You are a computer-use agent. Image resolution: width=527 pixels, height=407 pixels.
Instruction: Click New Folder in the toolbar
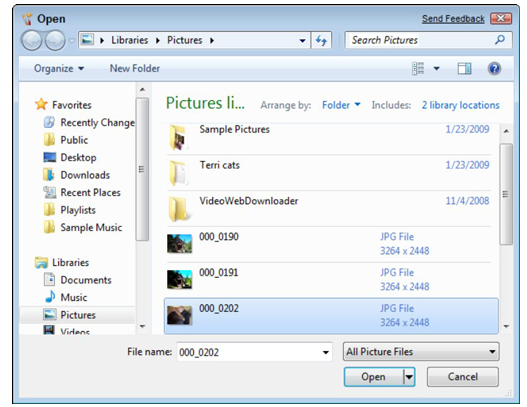point(135,68)
